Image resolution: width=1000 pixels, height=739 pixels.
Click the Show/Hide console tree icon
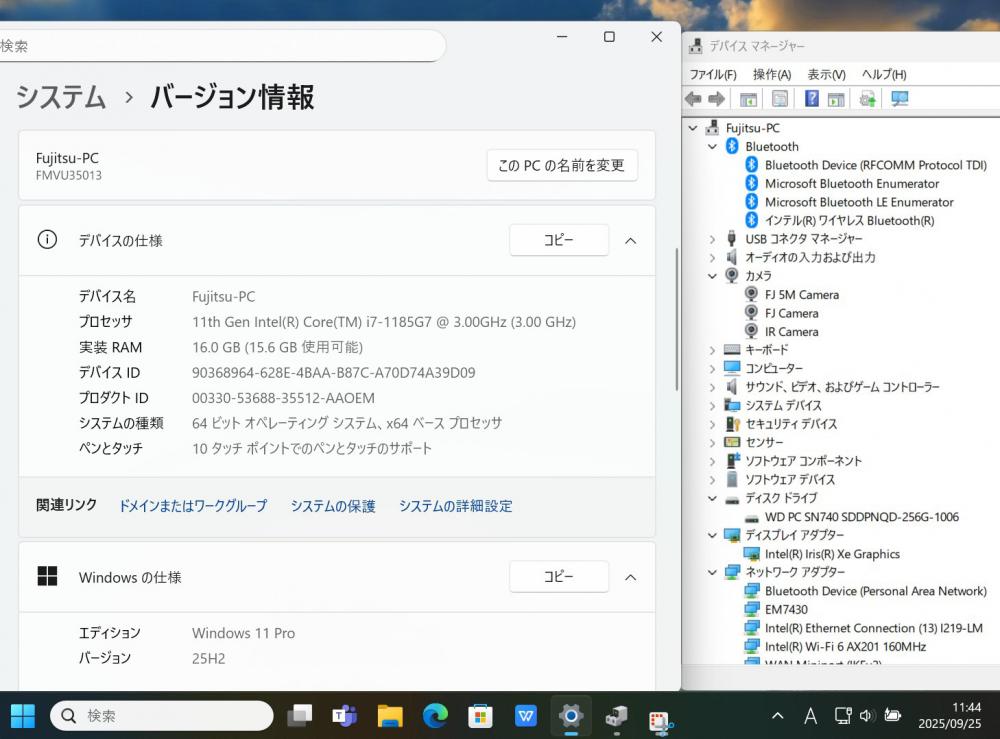tap(748, 99)
